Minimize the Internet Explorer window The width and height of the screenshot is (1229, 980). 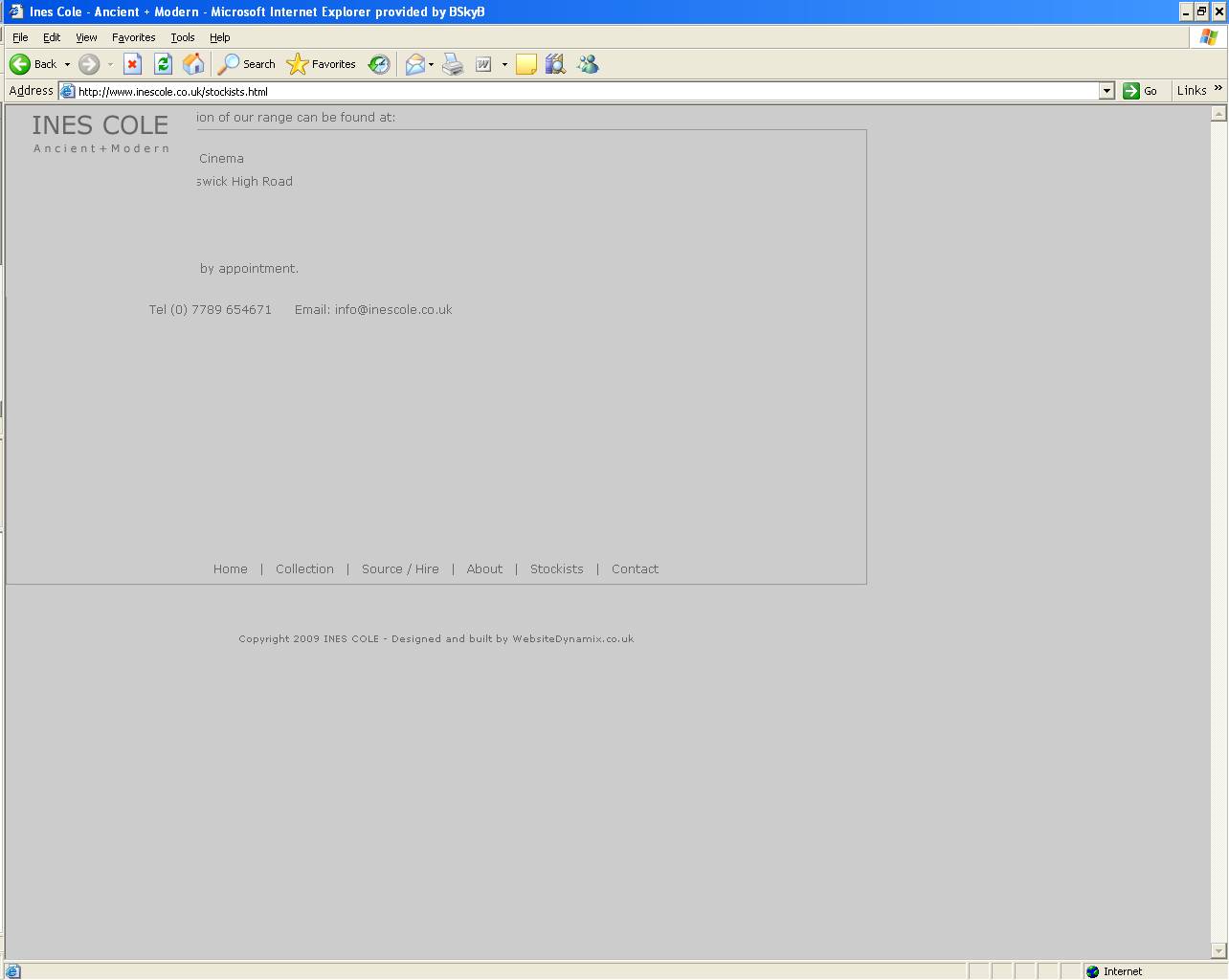[1186, 11]
